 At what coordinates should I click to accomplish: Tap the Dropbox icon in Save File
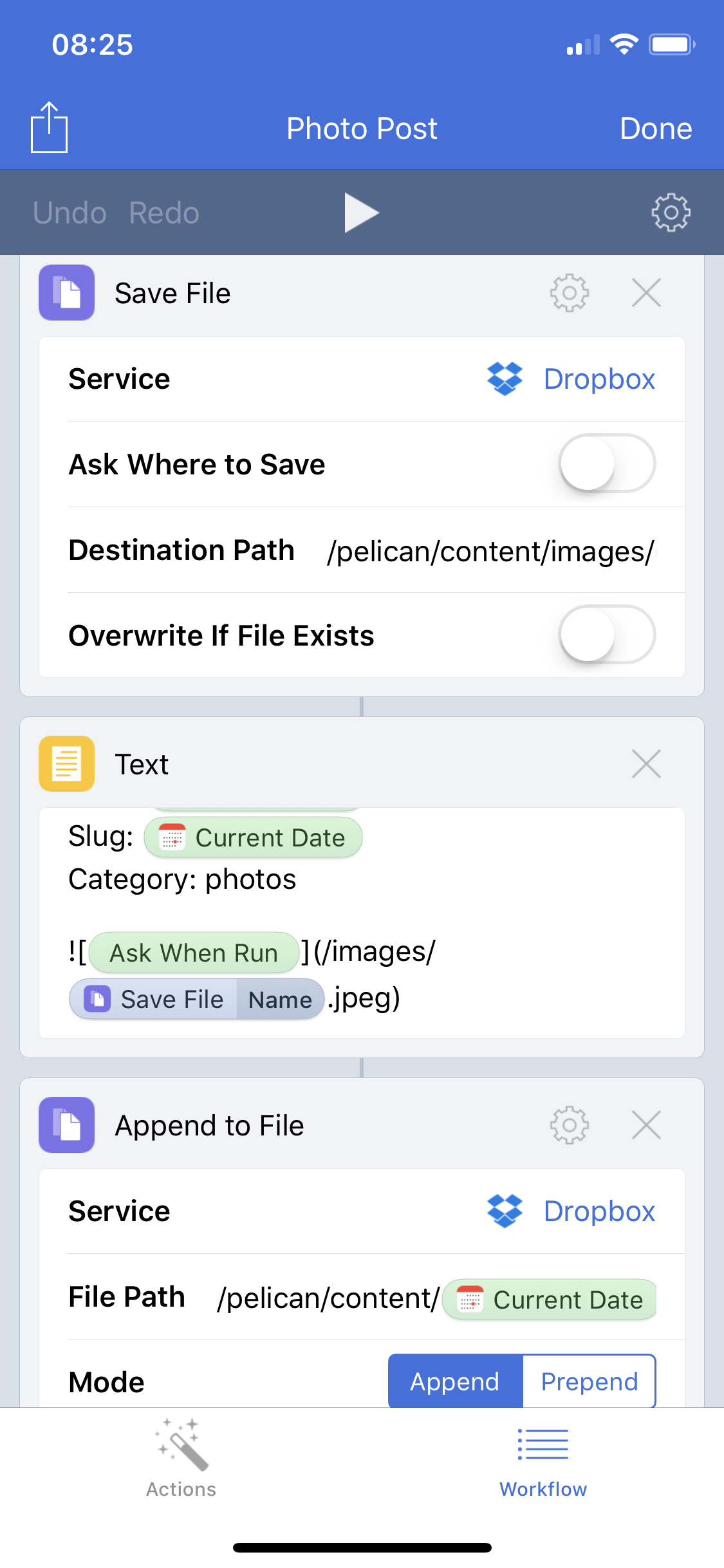[x=506, y=378]
